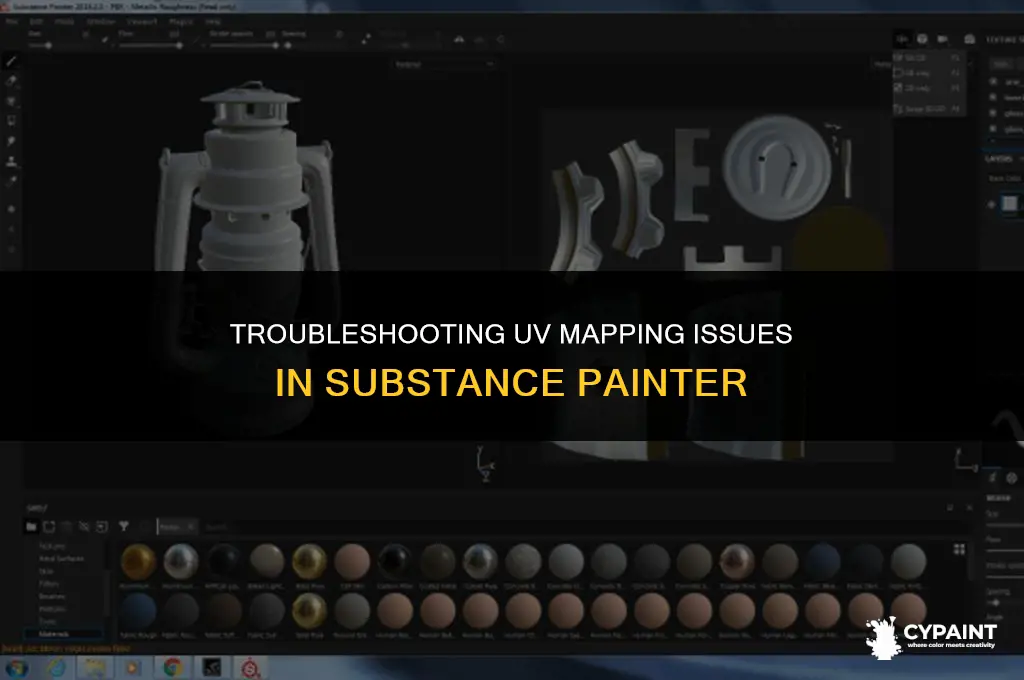
Task: Select the Eraser tool
Action: click(11, 81)
